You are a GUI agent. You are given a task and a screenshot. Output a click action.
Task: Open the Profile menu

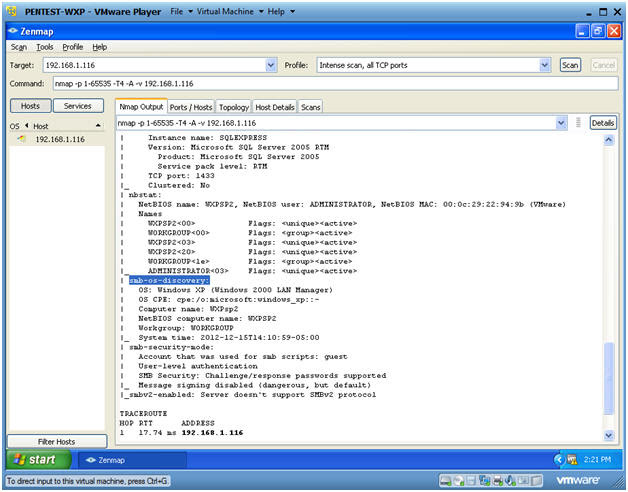[x=72, y=47]
